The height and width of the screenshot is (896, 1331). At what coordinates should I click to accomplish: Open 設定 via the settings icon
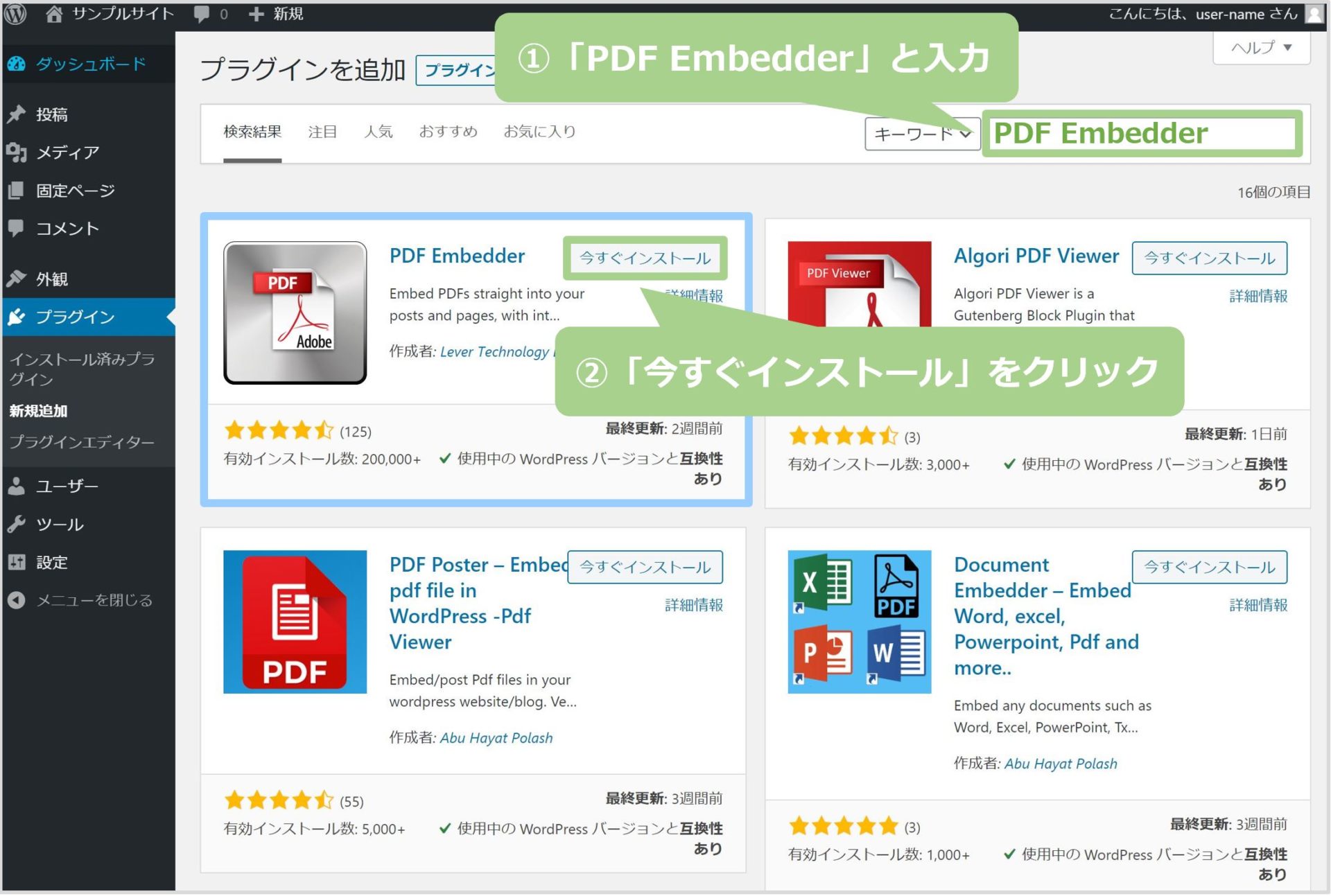(17, 563)
